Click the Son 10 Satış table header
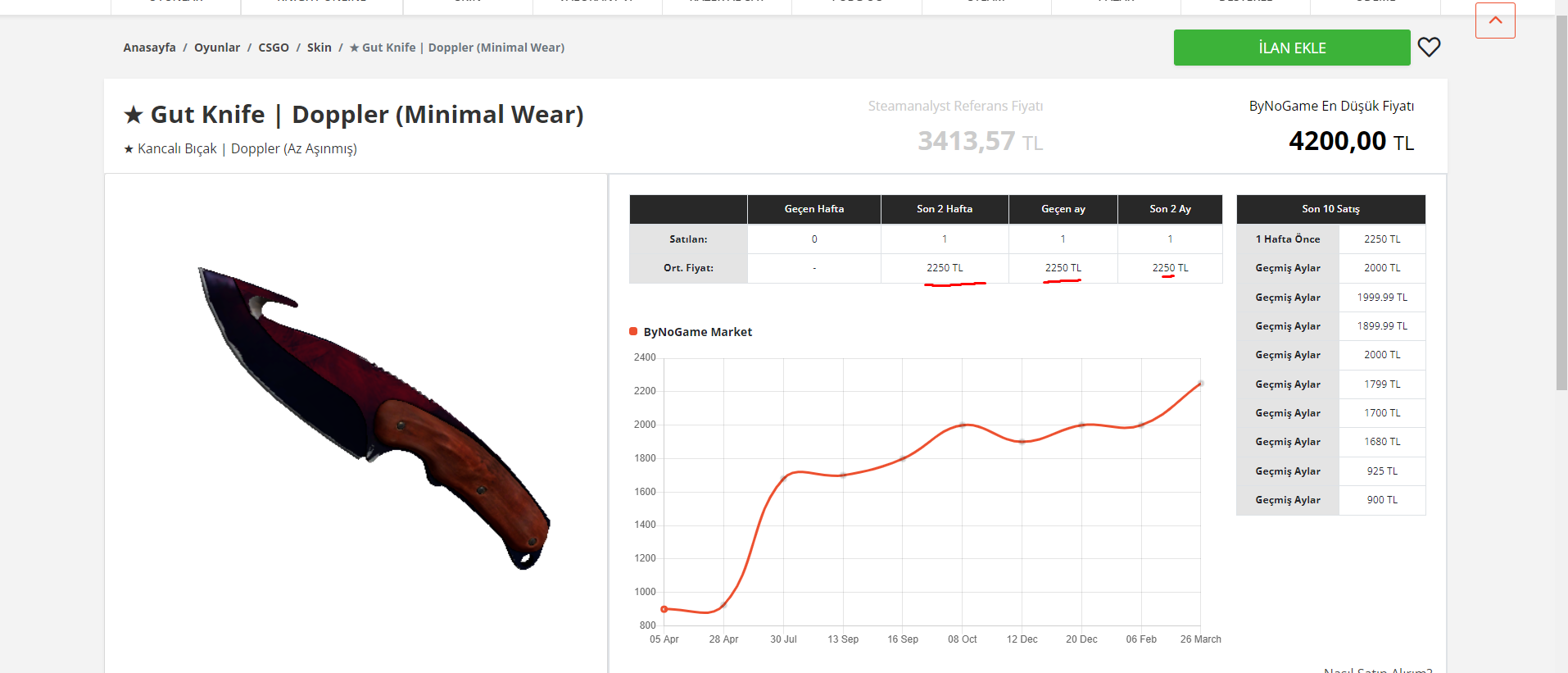1568x673 pixels. pos(1331,209)
